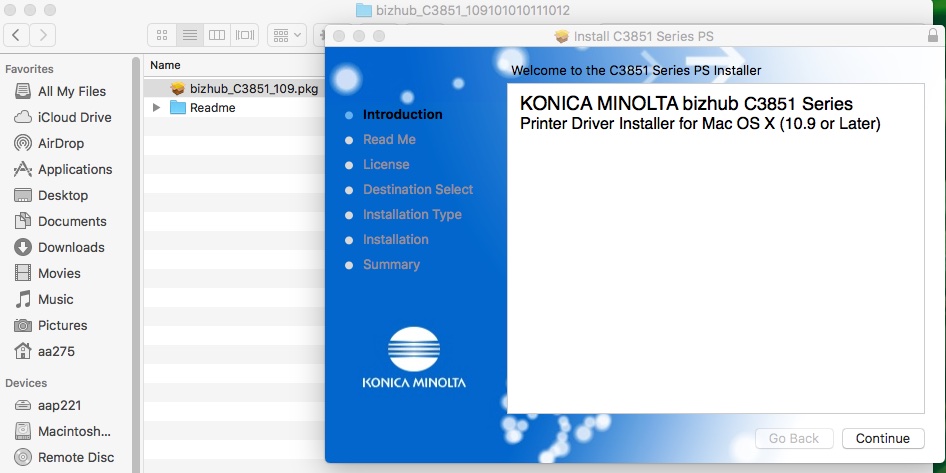Click the License step in installer
The image size is (946, 473).
(x=386, y=164)
